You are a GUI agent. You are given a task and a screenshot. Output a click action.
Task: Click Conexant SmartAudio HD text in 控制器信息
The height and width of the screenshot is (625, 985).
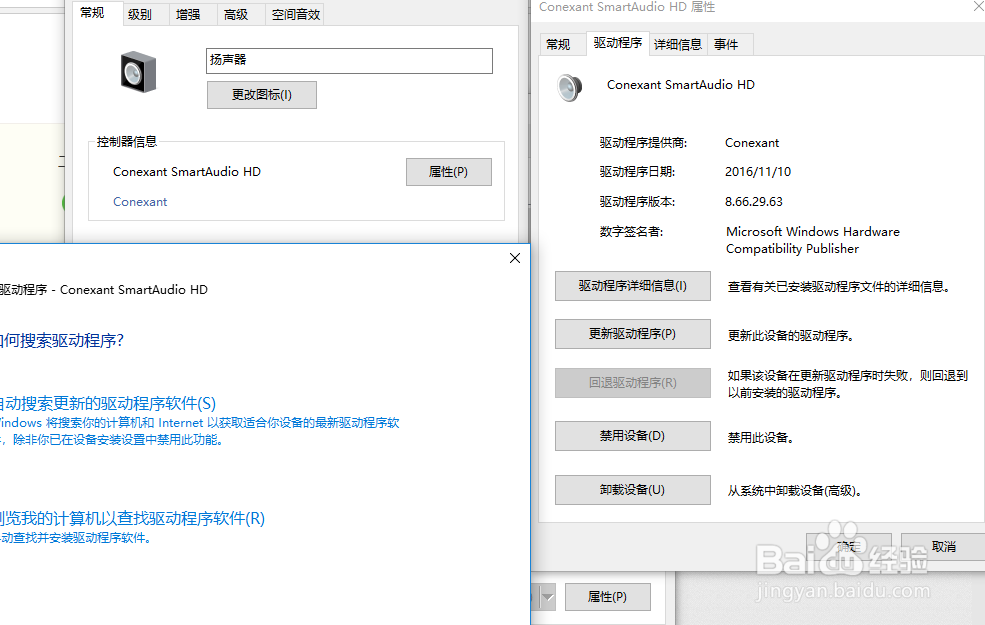tap(187, 171)
